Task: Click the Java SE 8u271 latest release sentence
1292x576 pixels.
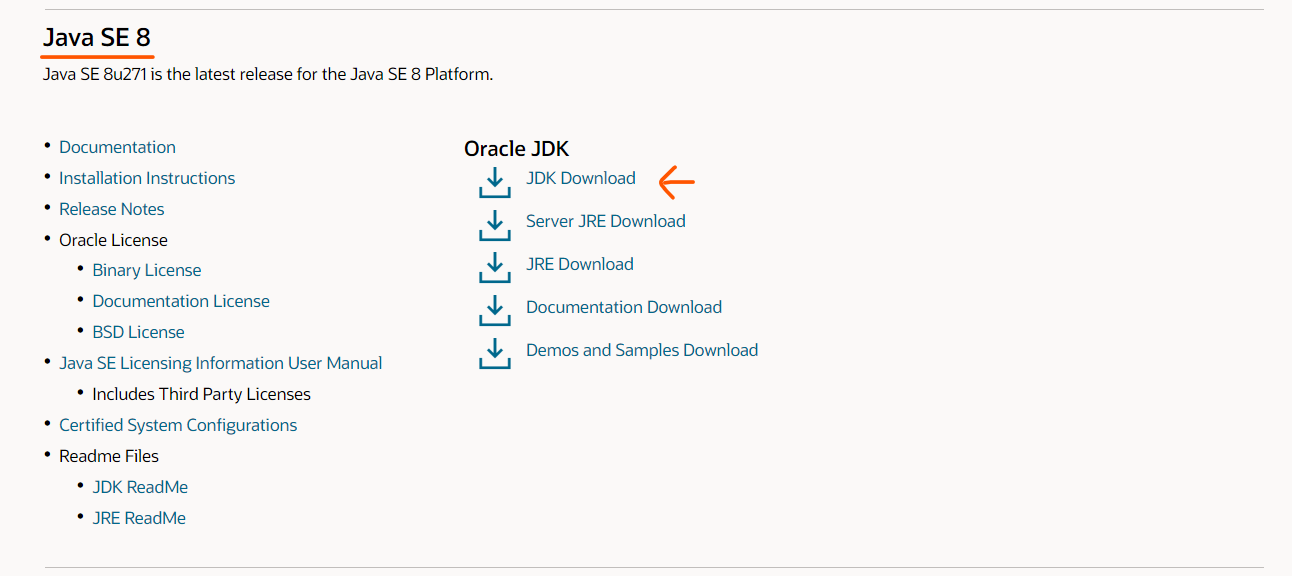Action: pos(268,74)
